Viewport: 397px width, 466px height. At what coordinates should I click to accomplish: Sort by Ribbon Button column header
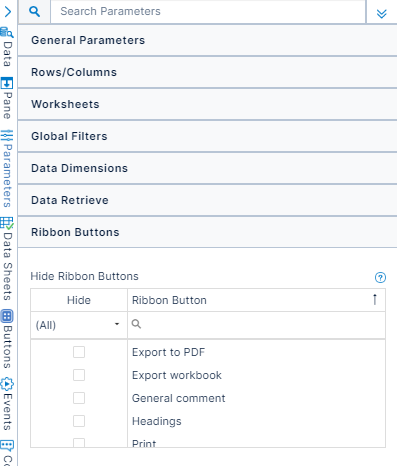click(x=256, y=300)
